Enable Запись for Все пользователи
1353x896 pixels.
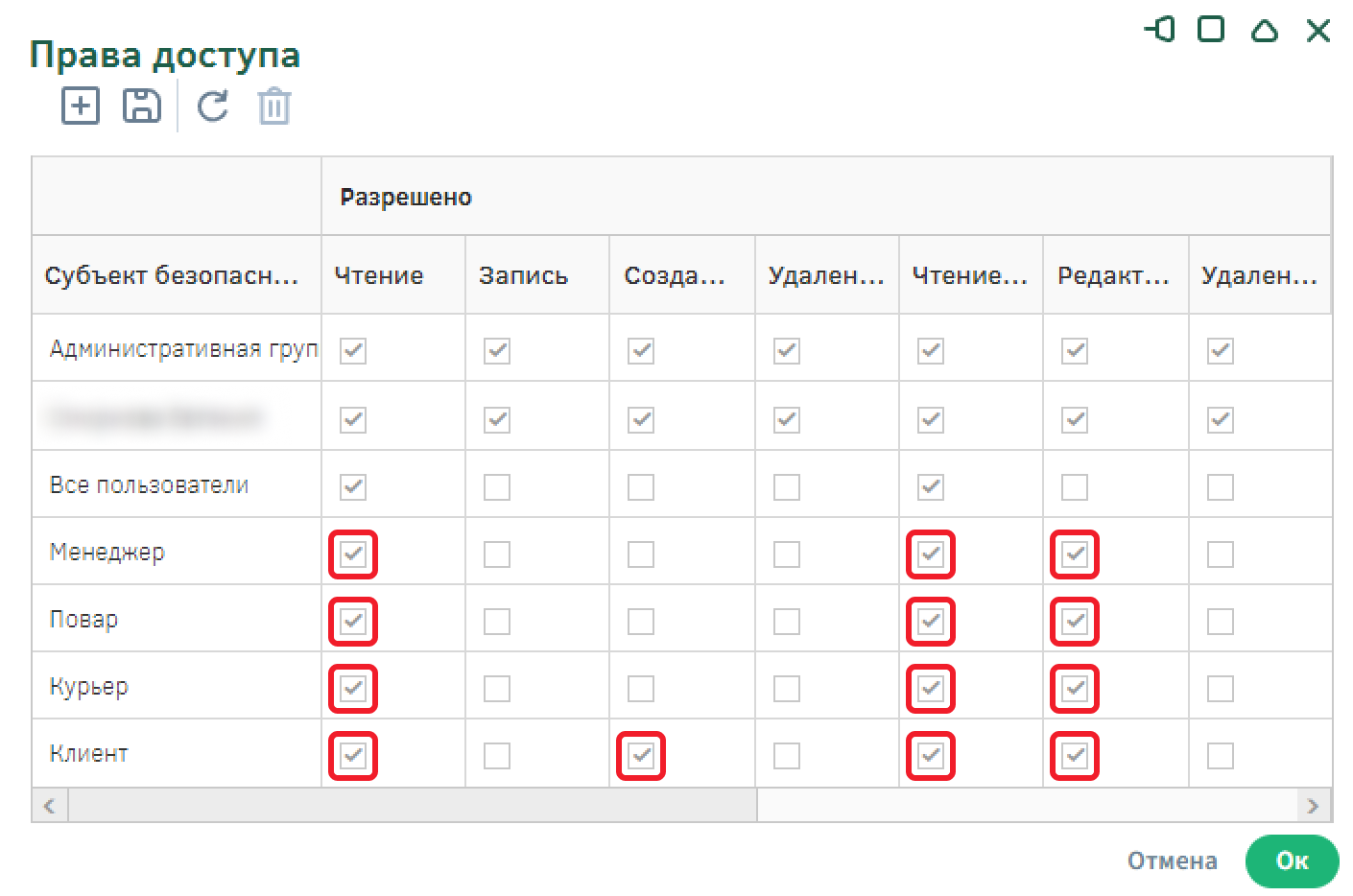[x=497, y=487]
